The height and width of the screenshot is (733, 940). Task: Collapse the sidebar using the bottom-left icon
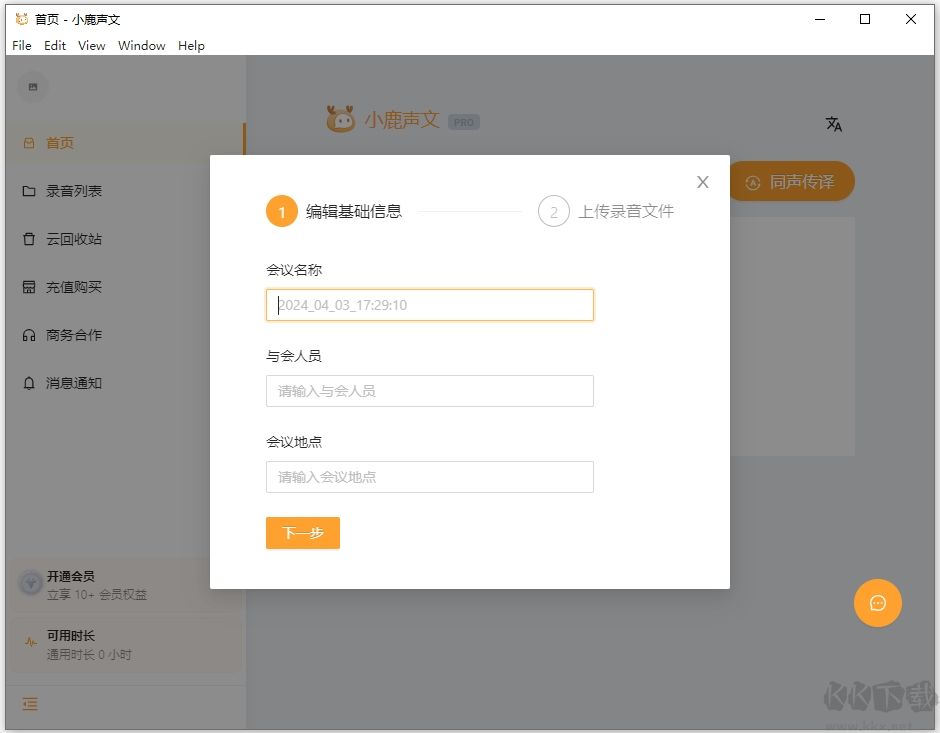pyautogui.click(x=29, y=704)
